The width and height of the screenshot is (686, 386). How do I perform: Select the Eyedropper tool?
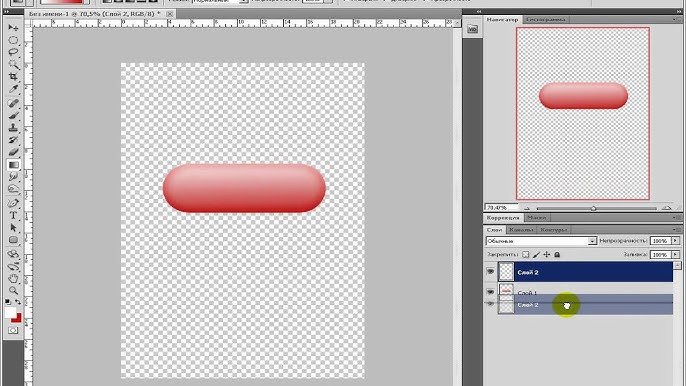[13, 90]
